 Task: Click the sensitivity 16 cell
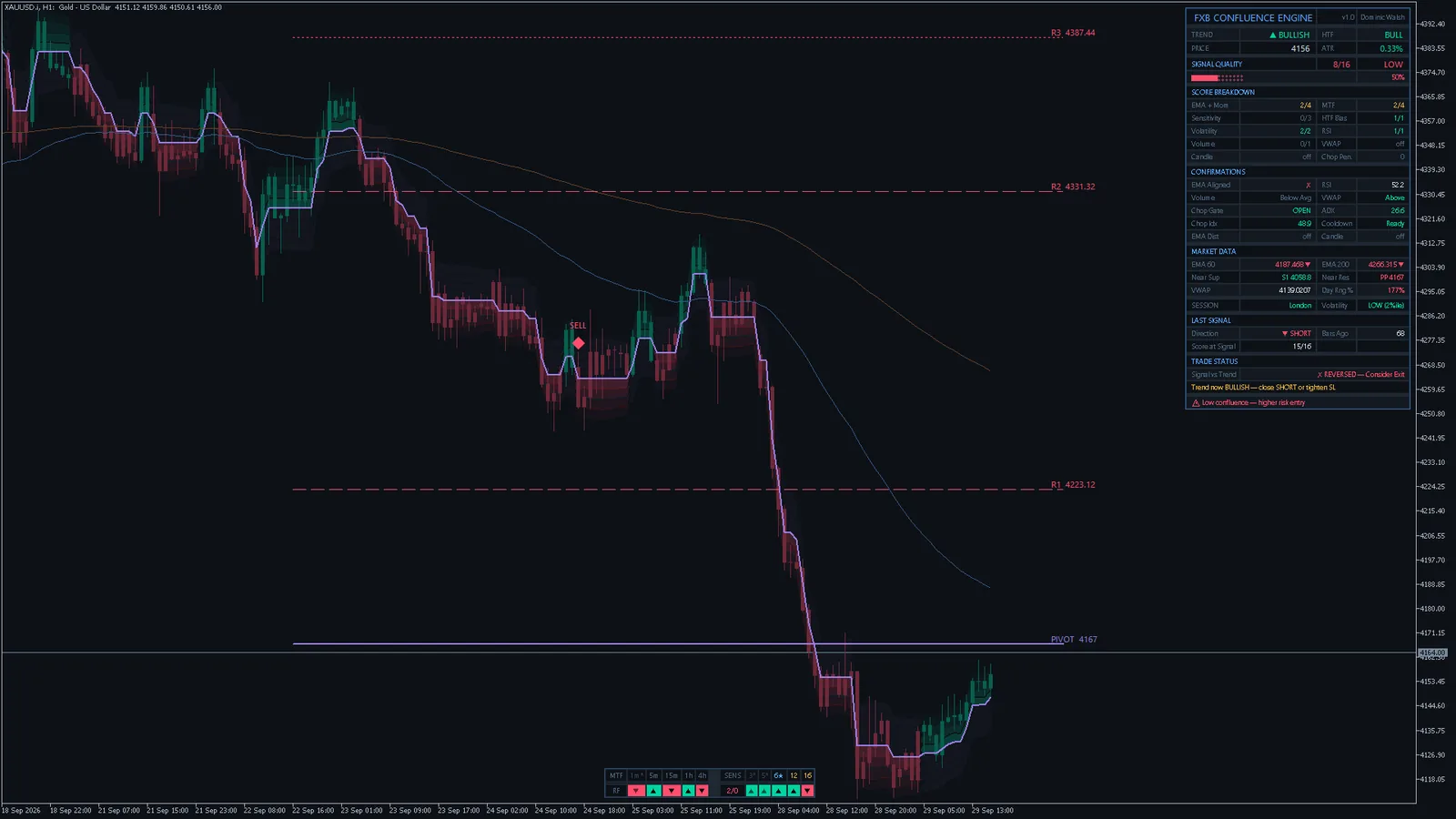tap(807, 775)
